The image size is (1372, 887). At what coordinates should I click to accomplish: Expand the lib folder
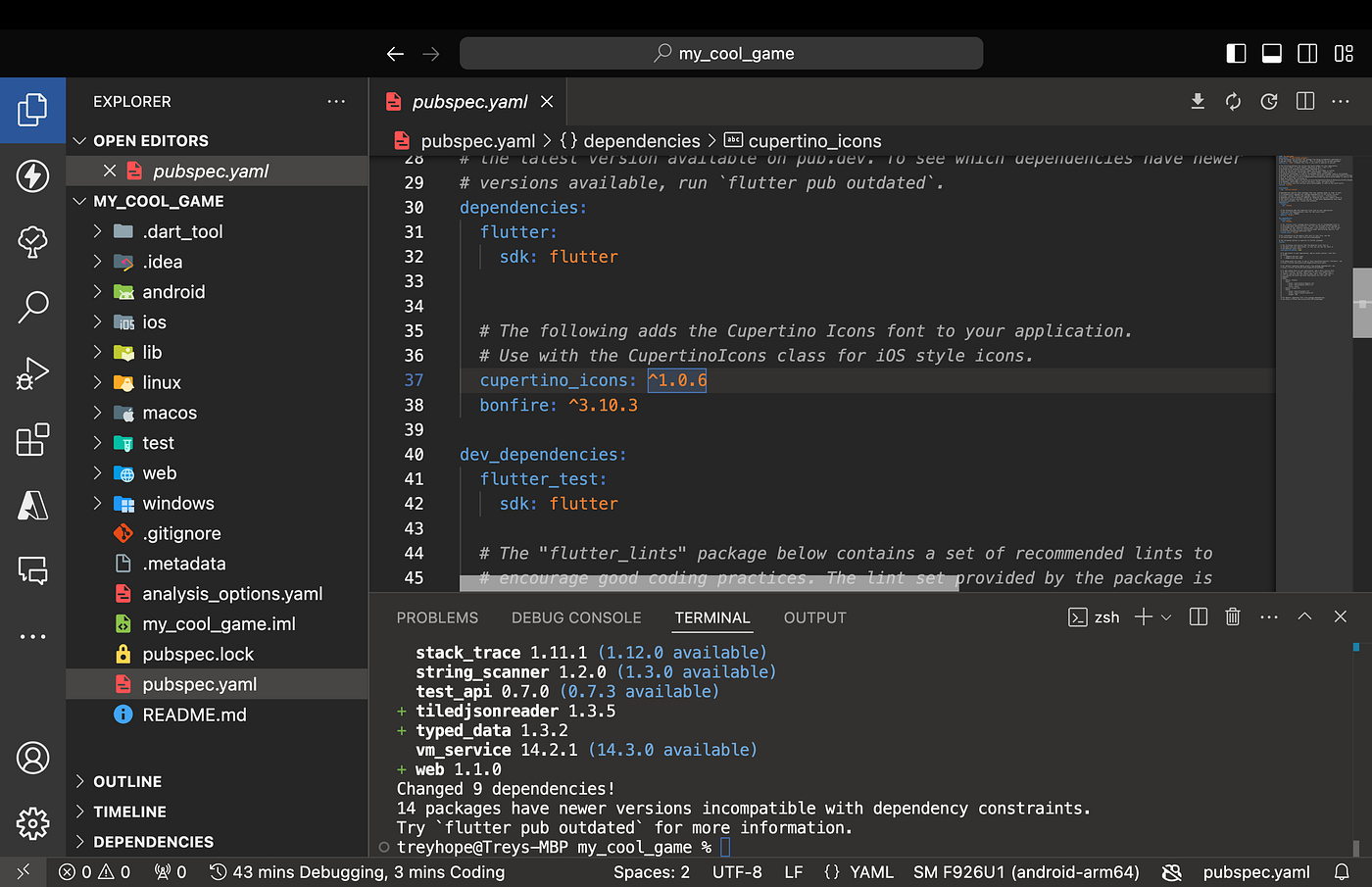coord(97,352)
